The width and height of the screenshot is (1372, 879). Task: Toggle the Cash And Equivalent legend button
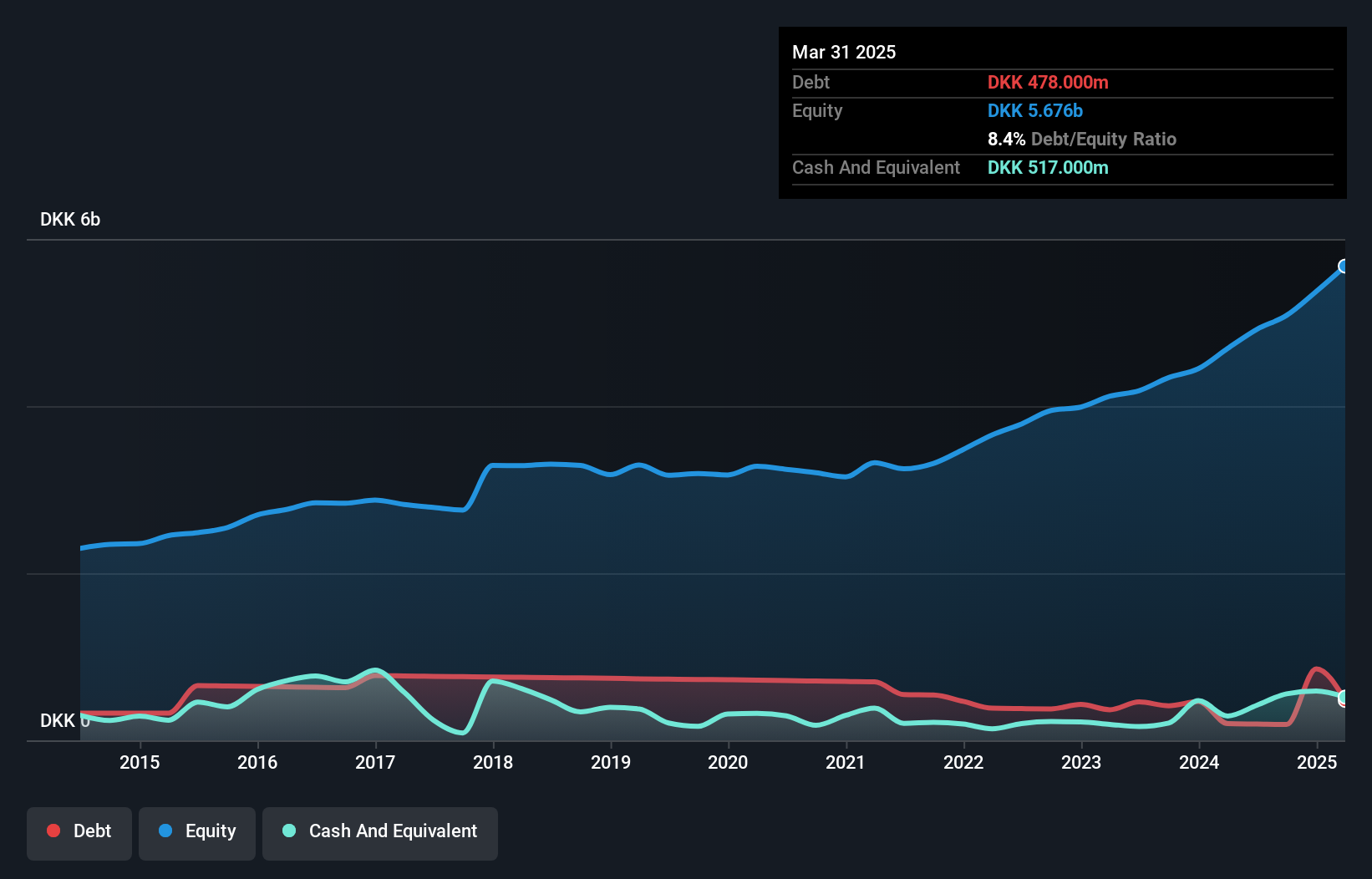[380, 833]
